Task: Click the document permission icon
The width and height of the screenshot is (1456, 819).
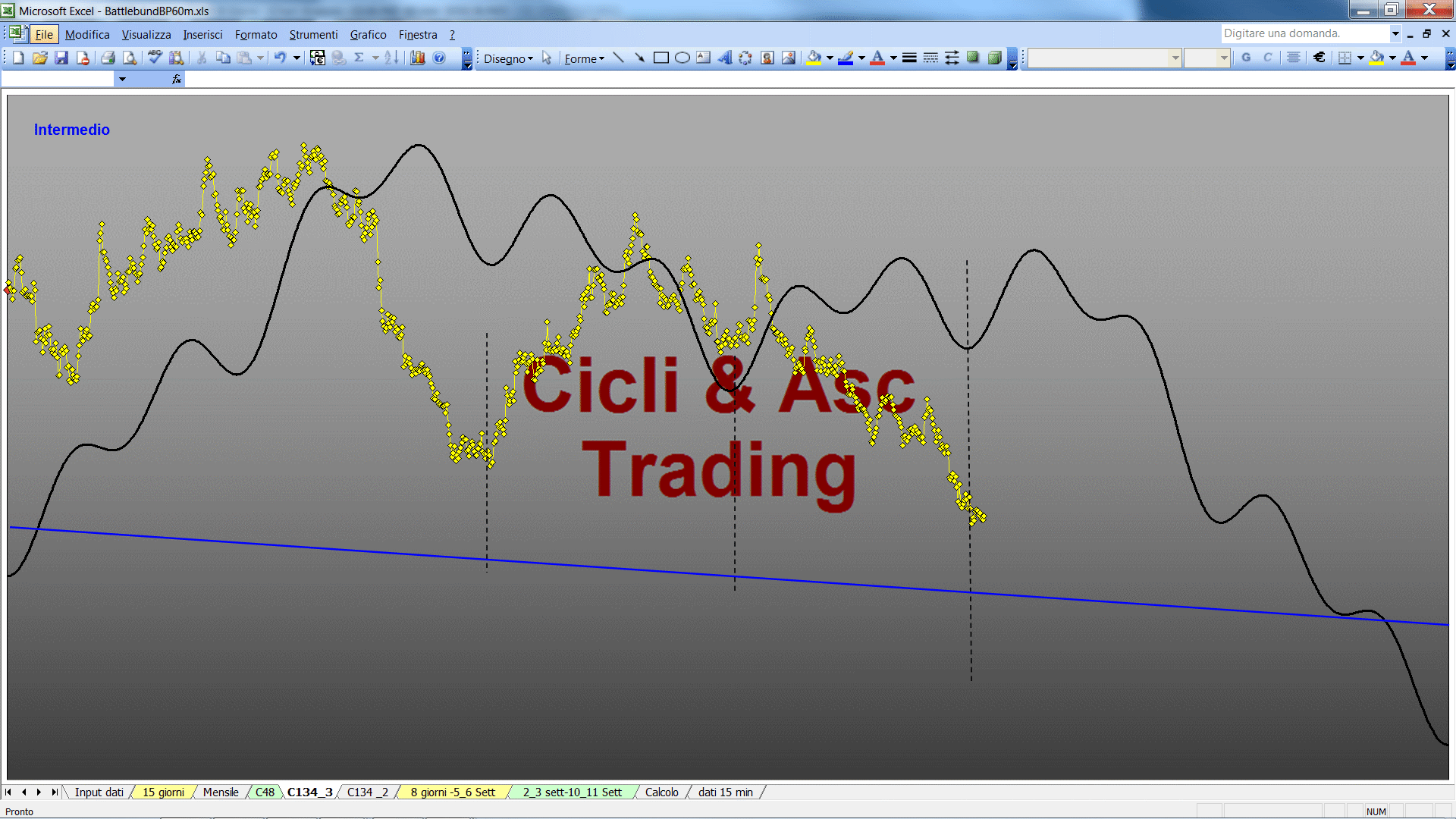Action: pos(83,58)
